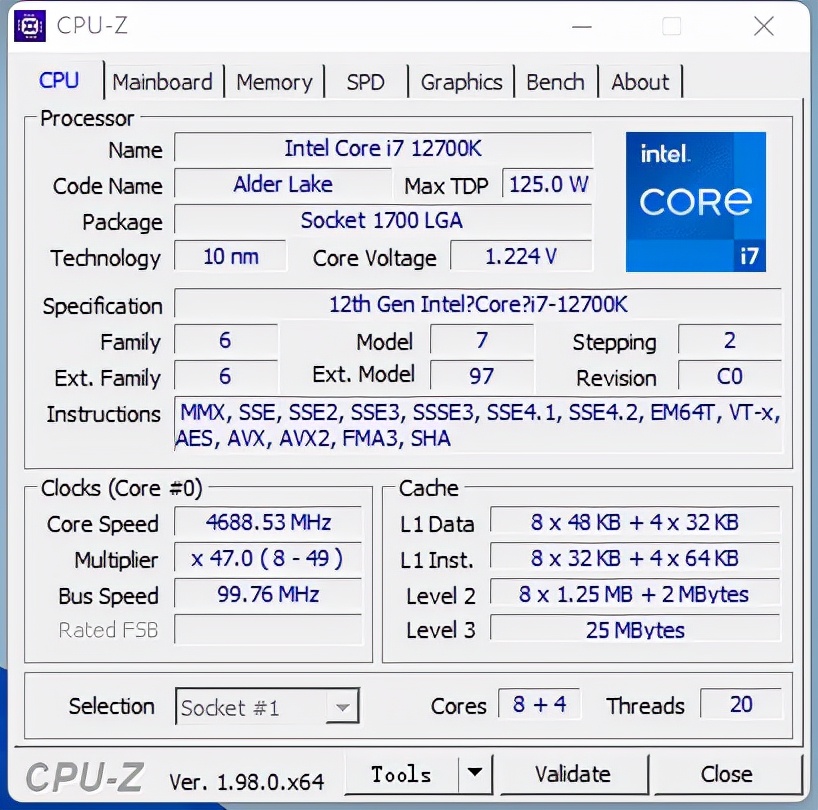Click the processor Name field showing i7 12700K

pyautogui.click(x=382, y=149)
